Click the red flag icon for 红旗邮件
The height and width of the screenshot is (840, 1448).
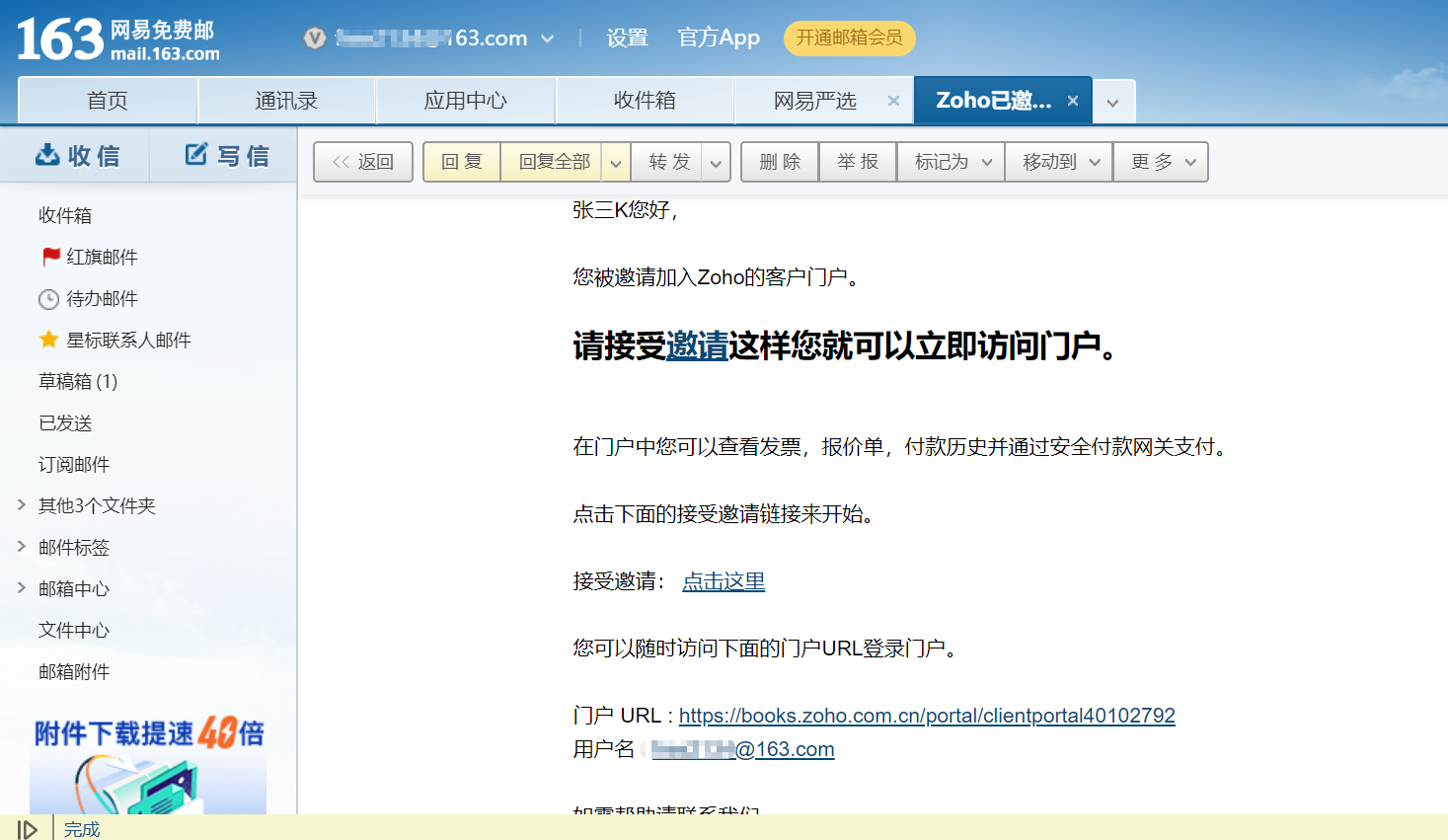pos(51,257)
